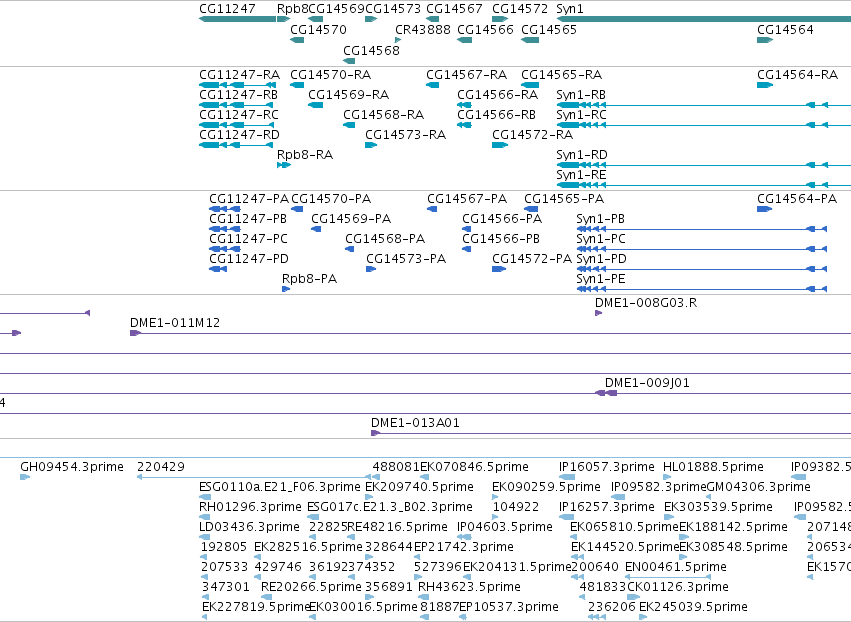Select transcript Syn1-RE

[x=581, y=175]
